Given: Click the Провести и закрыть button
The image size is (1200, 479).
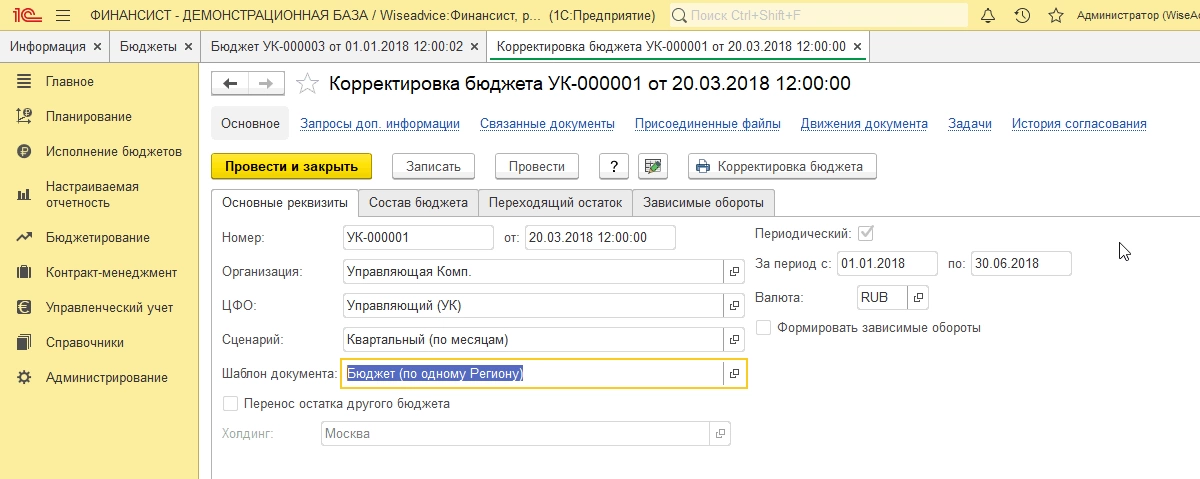Looking at the screenshot, I should (x=292, y=166).
